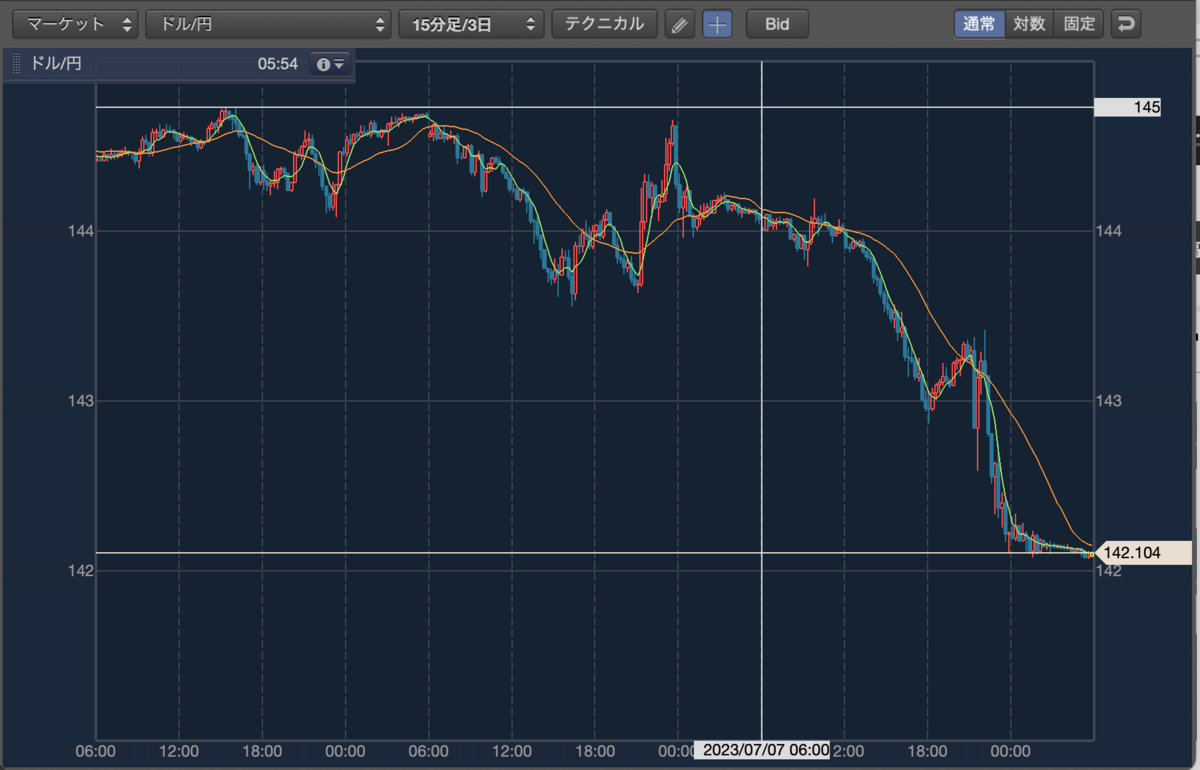Open the テクニカル indicators button
Image resolution: width=1200 pixels, height=770 pixels.
coord(604,24)
